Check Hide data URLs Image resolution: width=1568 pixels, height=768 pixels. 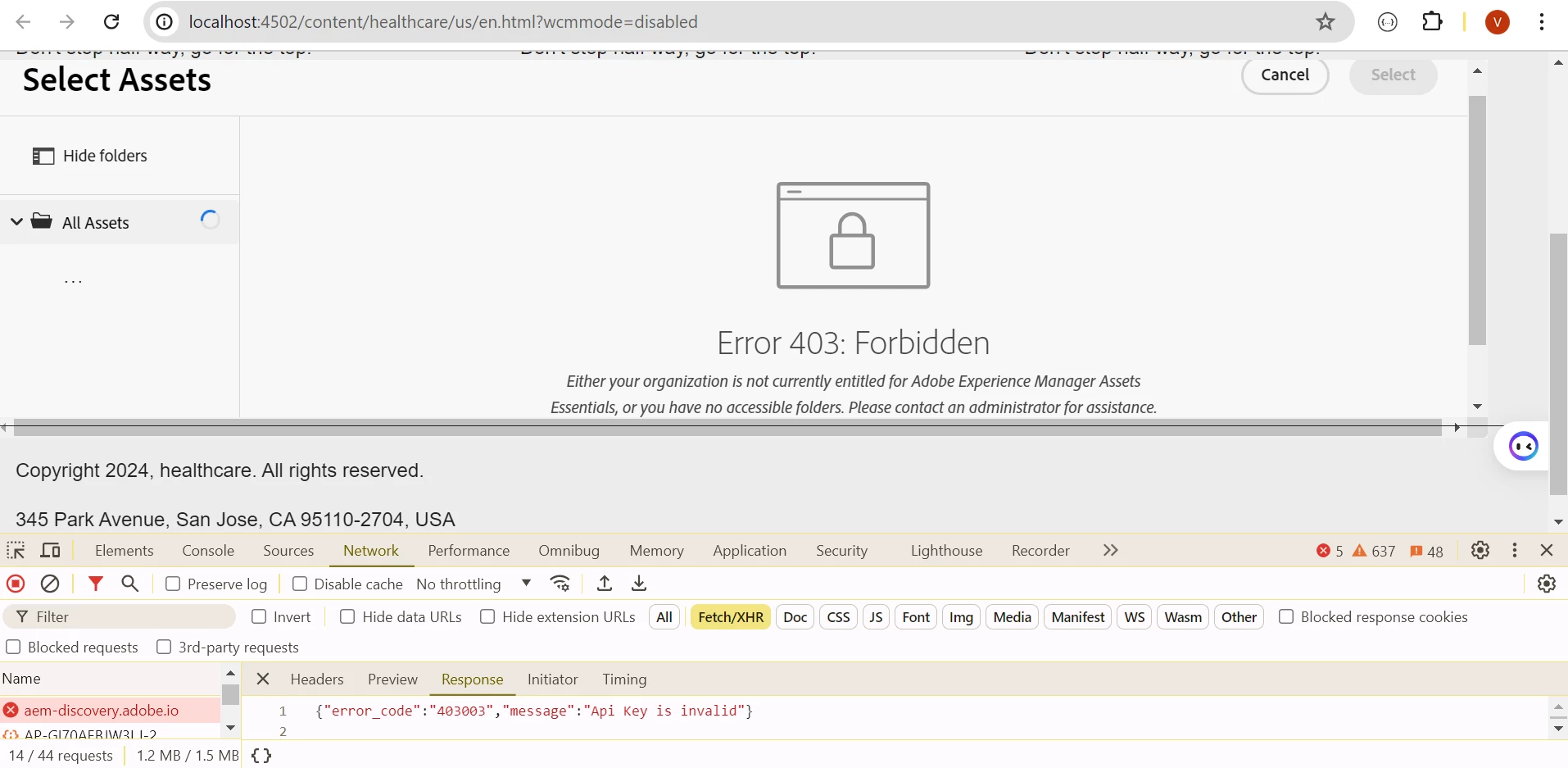coord(347,616)
